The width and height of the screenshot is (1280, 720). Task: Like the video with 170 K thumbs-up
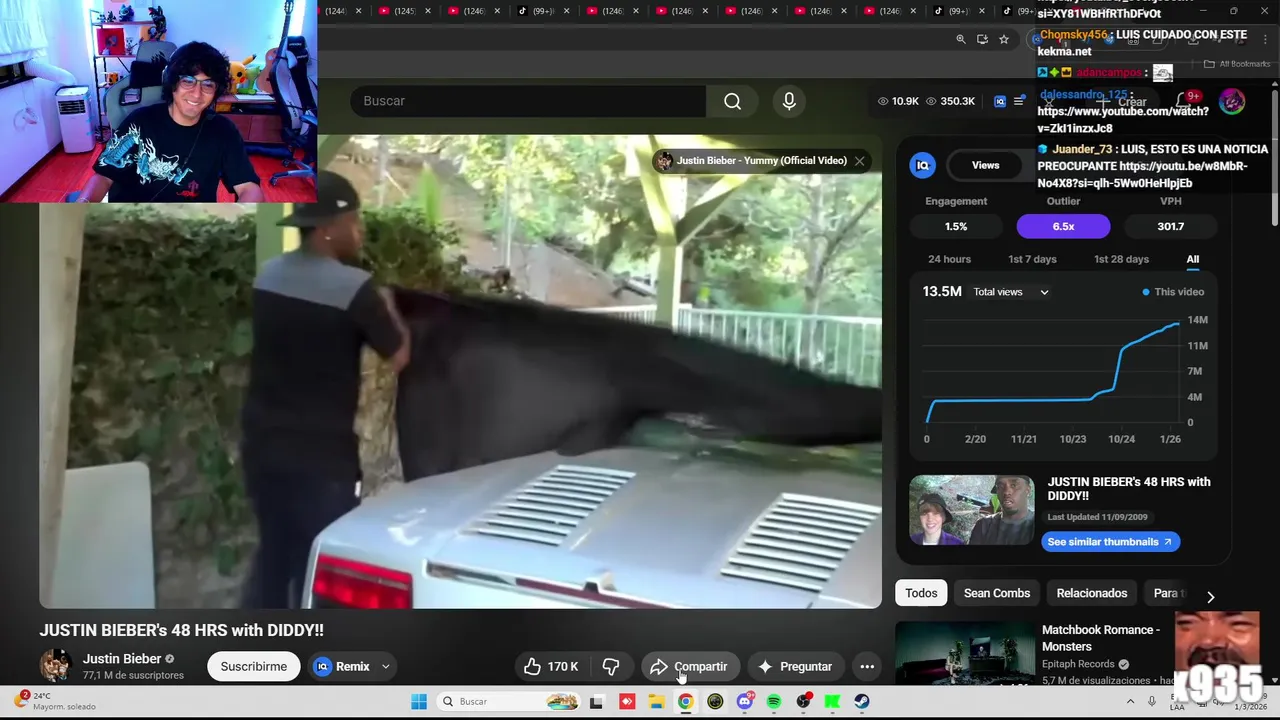click(x=551, y=667)
